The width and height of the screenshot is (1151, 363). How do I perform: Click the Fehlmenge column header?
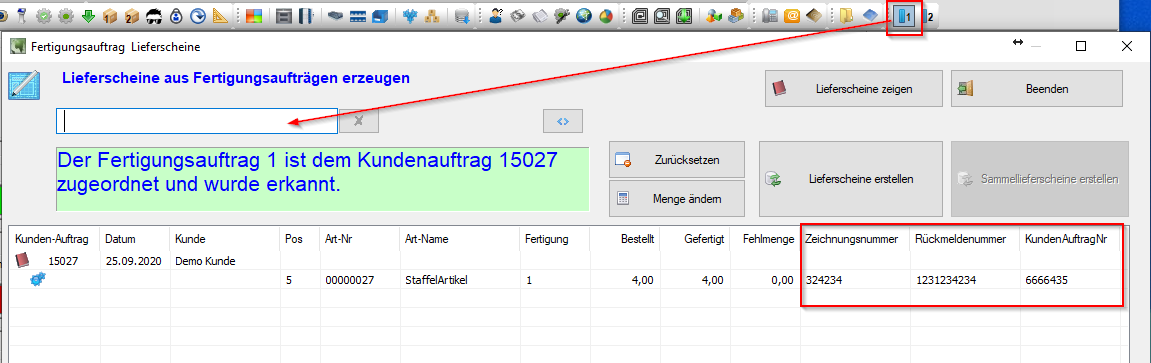768,239
